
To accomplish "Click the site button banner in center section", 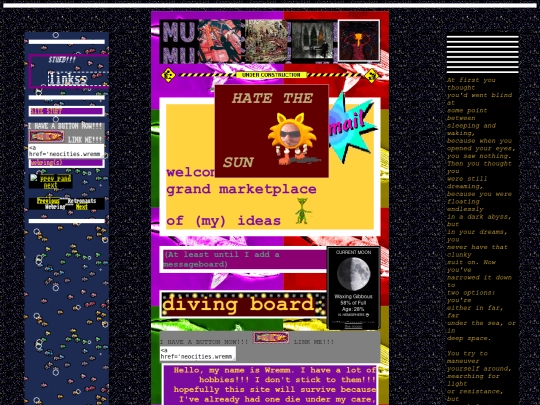I will coord(271,338).
